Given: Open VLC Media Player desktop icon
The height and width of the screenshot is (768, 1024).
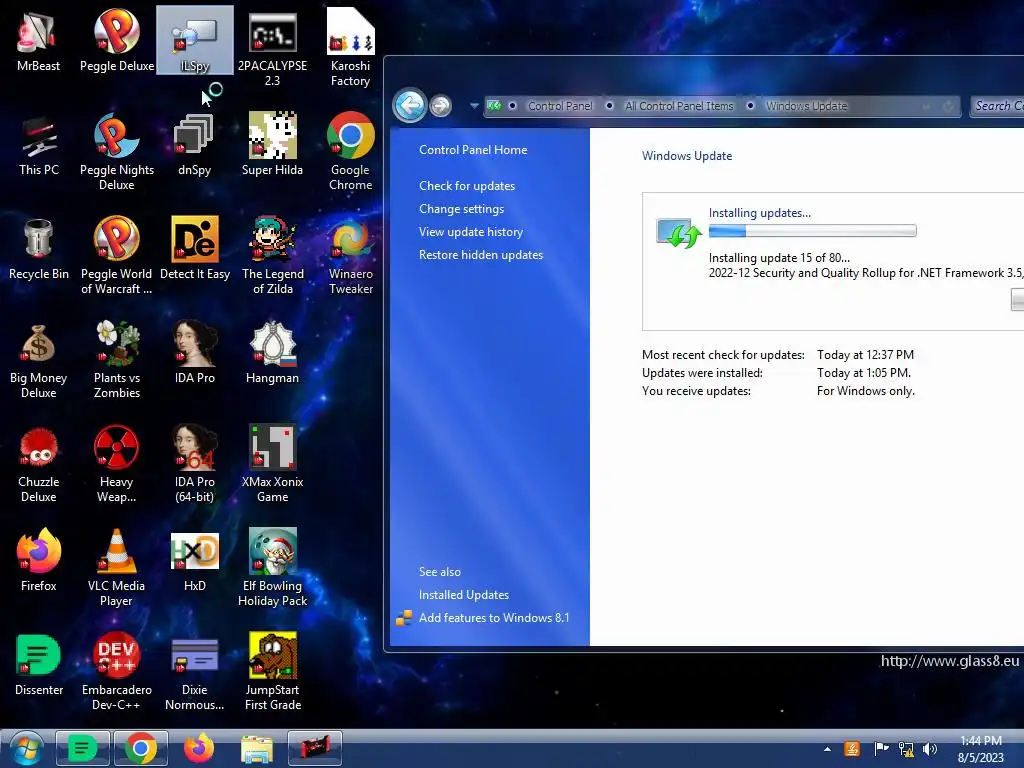Looking at the screenshot, I should [x=117, y=568].
